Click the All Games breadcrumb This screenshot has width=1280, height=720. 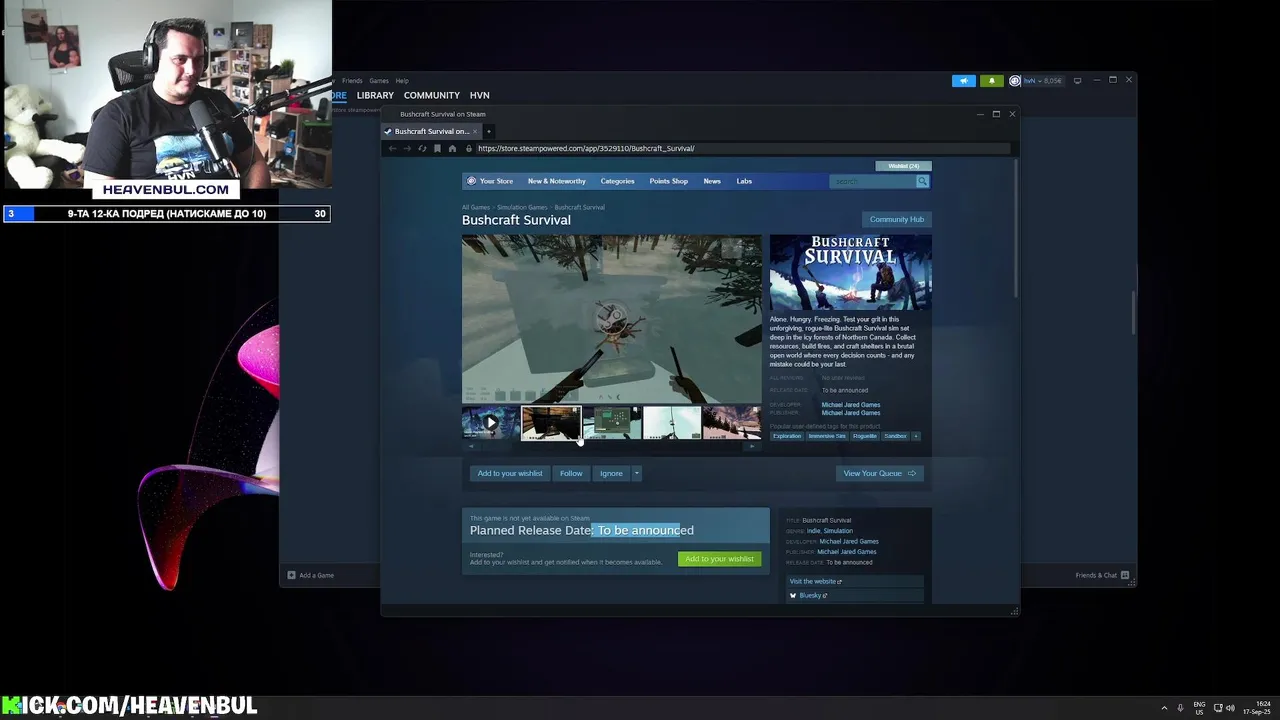476,207
